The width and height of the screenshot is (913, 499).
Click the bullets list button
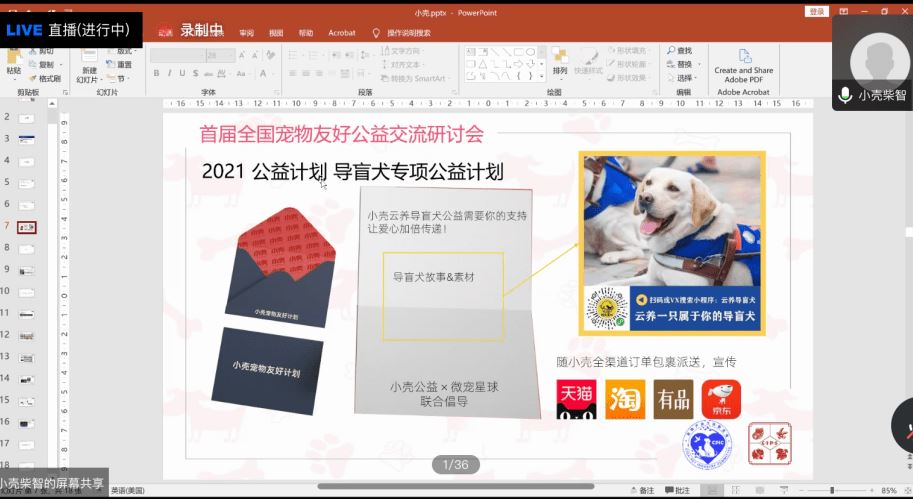[293, 55]
